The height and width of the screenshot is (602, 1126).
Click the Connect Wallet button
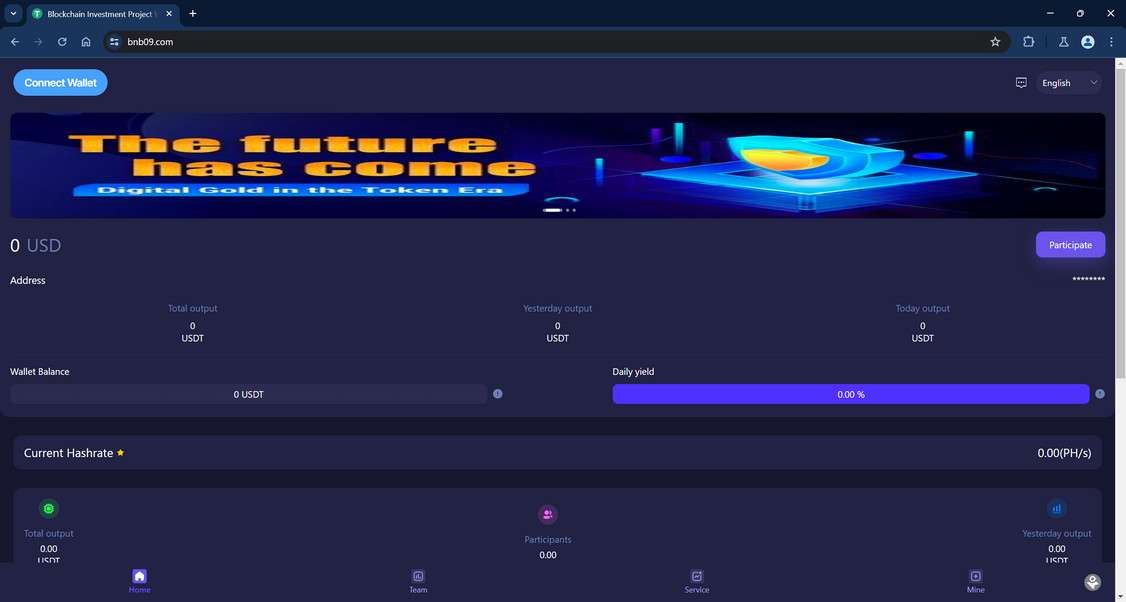pyautogui.click(x=59, y=82)
